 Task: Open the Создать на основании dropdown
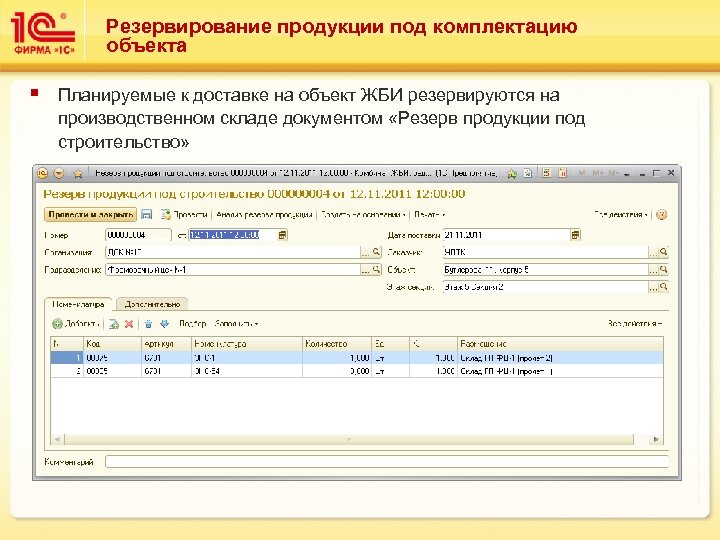pyautogui.click(x=363, y=214)
